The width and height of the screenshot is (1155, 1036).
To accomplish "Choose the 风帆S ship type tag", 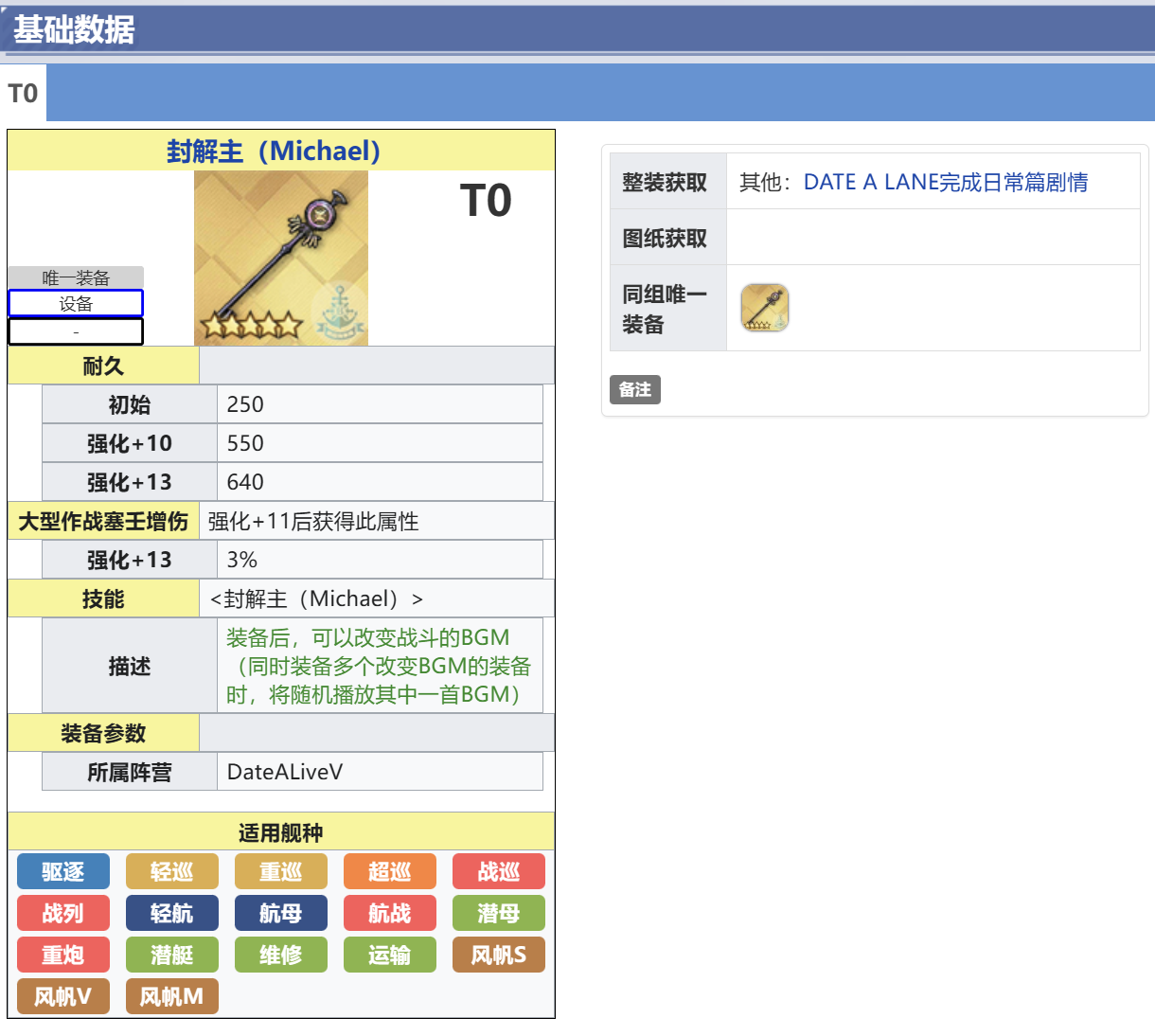I will pyautogui.click(x=498, y=956).
